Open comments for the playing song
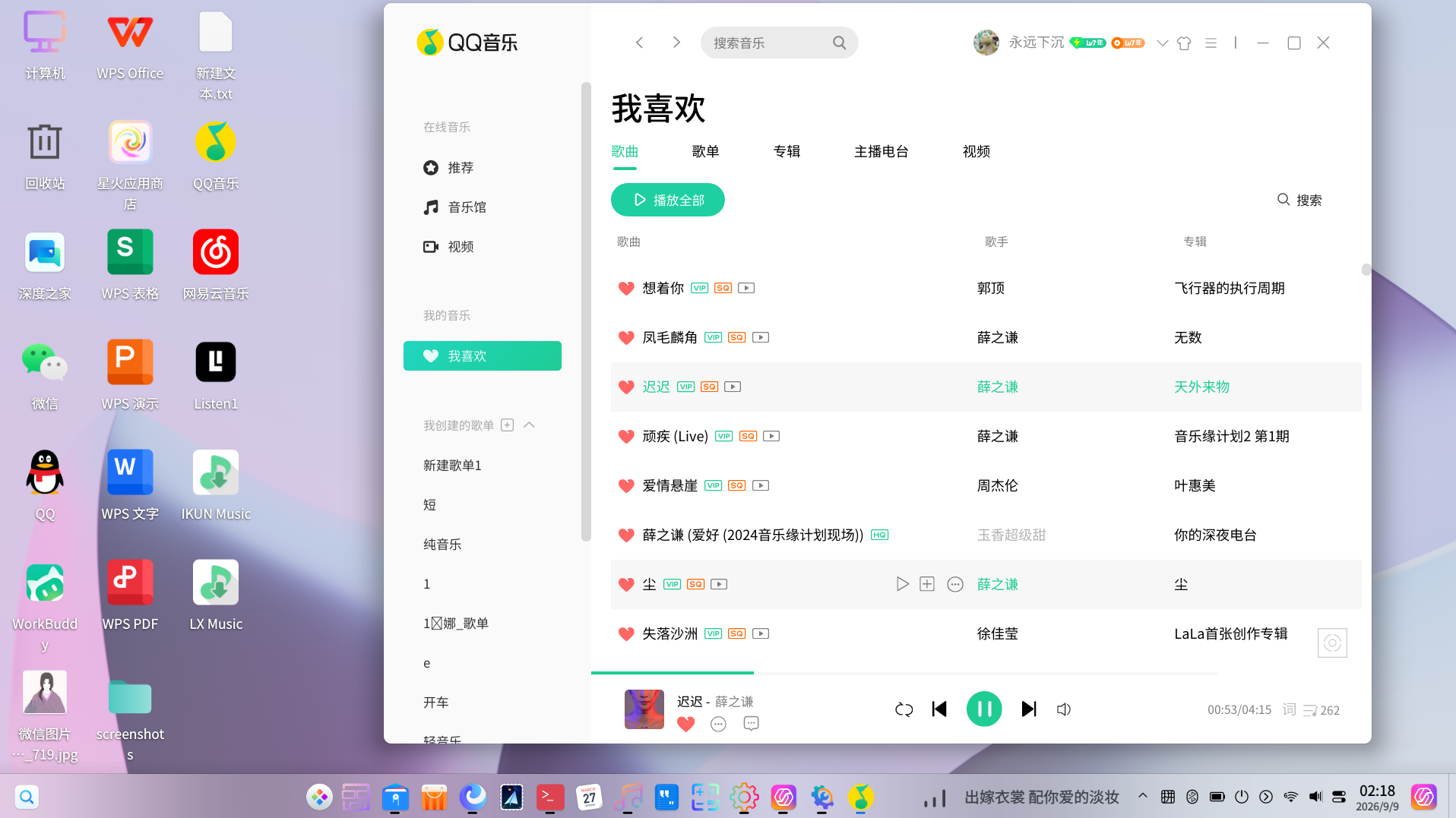 tap(751, 724)
